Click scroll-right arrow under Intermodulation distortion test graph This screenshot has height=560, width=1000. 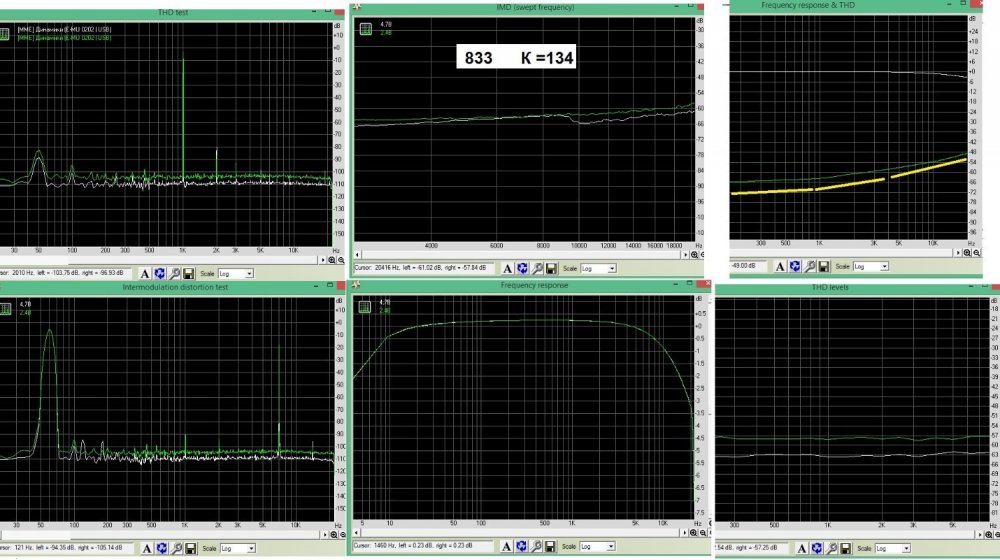coord(325,535)
